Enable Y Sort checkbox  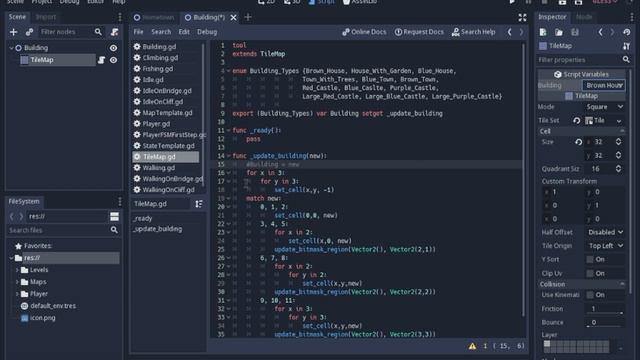coord(590,260)
